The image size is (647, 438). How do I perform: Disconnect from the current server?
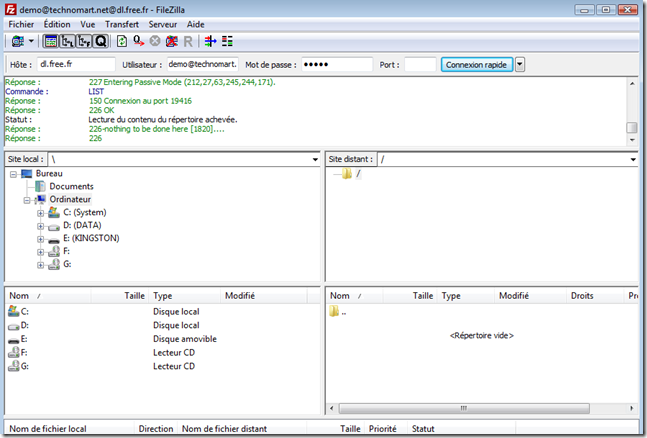[x=172, y=41]
